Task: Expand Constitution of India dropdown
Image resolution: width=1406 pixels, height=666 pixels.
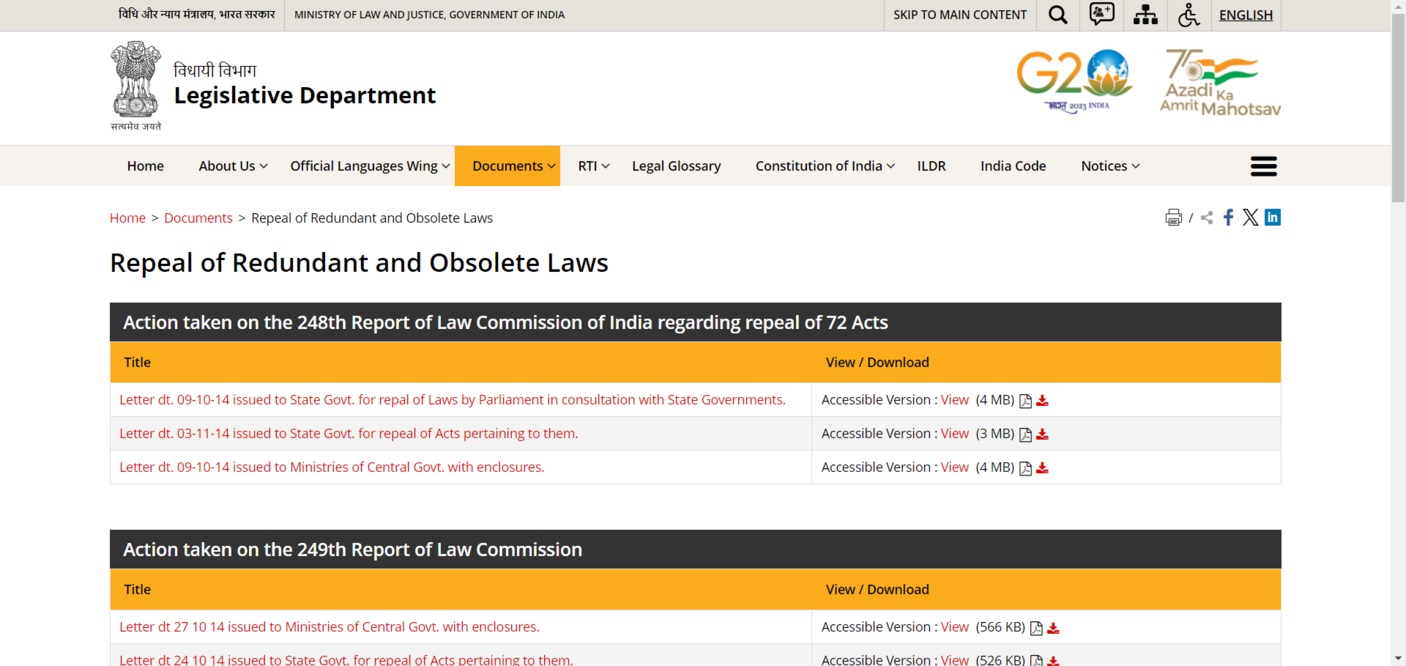Action: [824, 166]
